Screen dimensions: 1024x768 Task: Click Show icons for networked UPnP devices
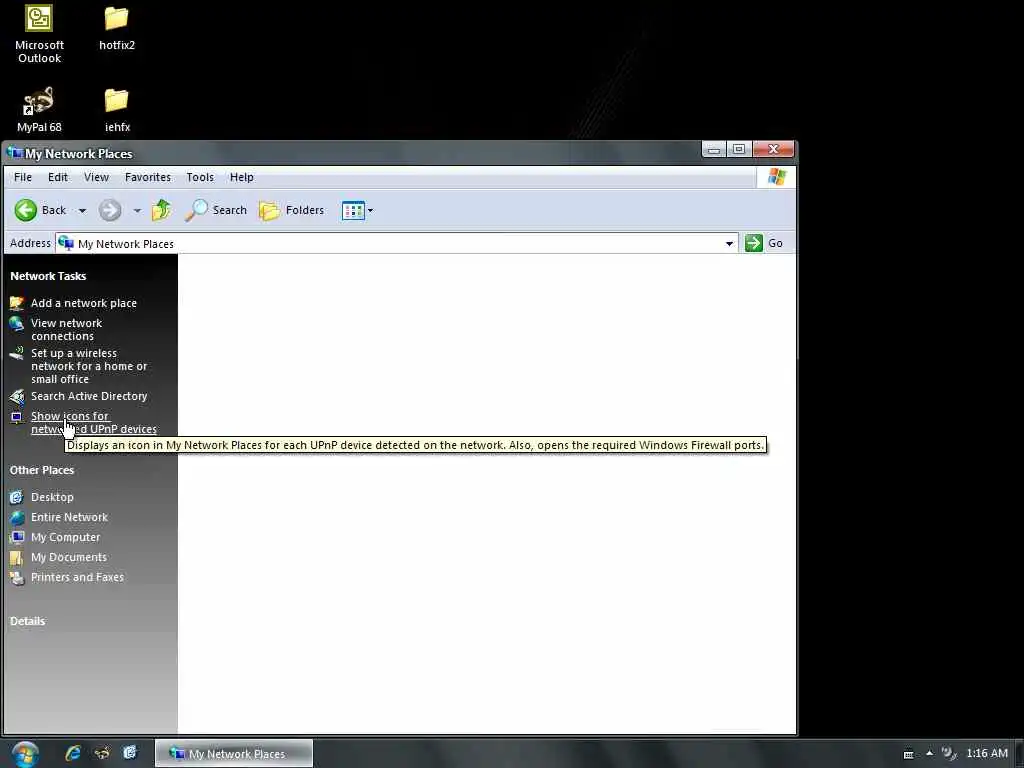coord(93,423)
